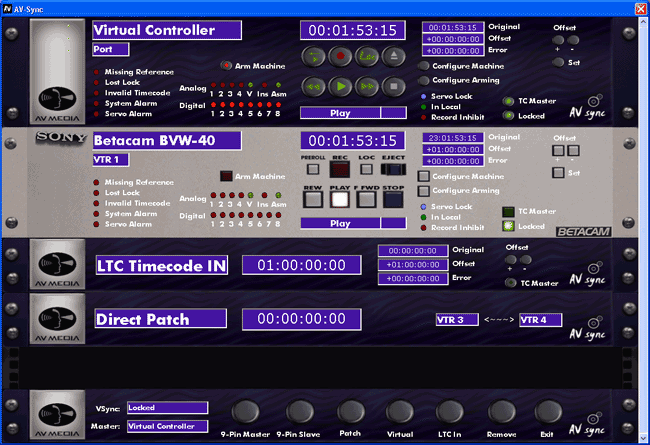Open the Master field showing Virtual Controller
This screenshot has height=445, width=650.
coord(167,426)
